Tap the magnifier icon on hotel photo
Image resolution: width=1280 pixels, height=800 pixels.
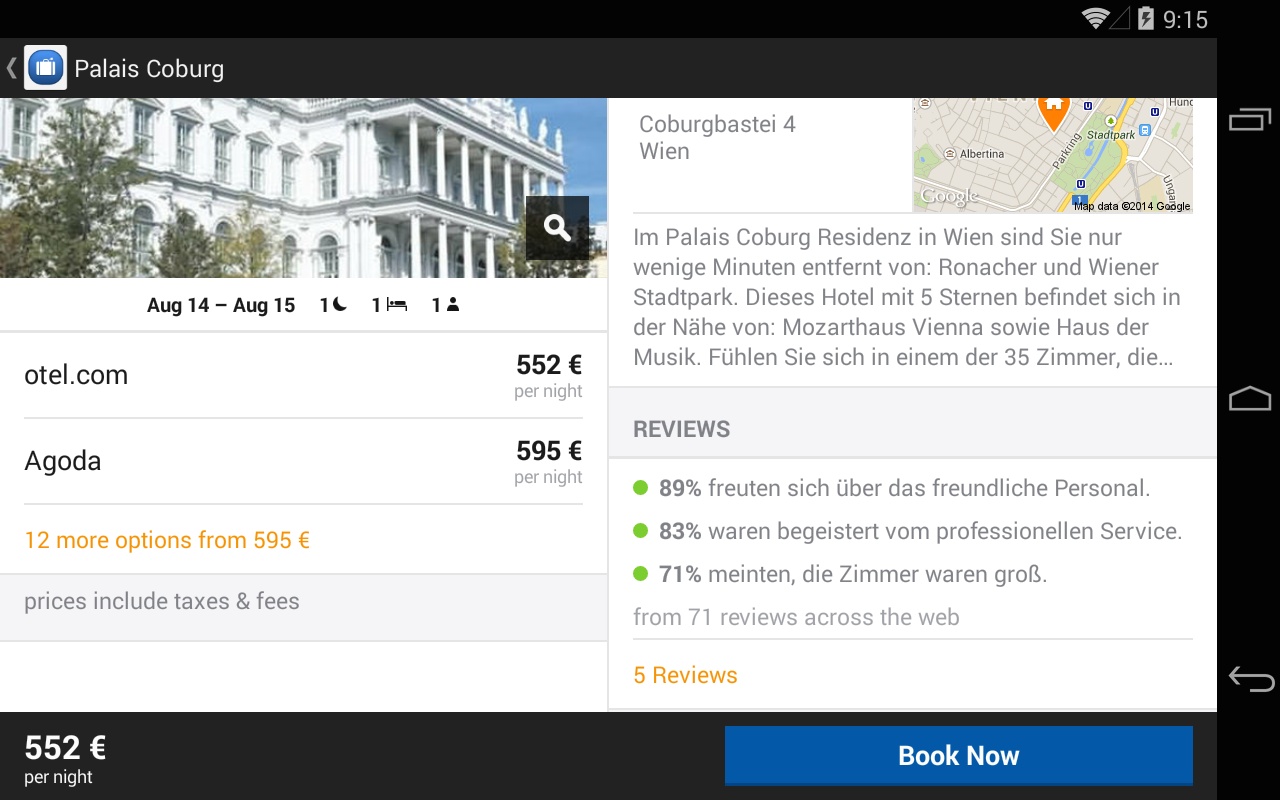(x=557, y=228)
